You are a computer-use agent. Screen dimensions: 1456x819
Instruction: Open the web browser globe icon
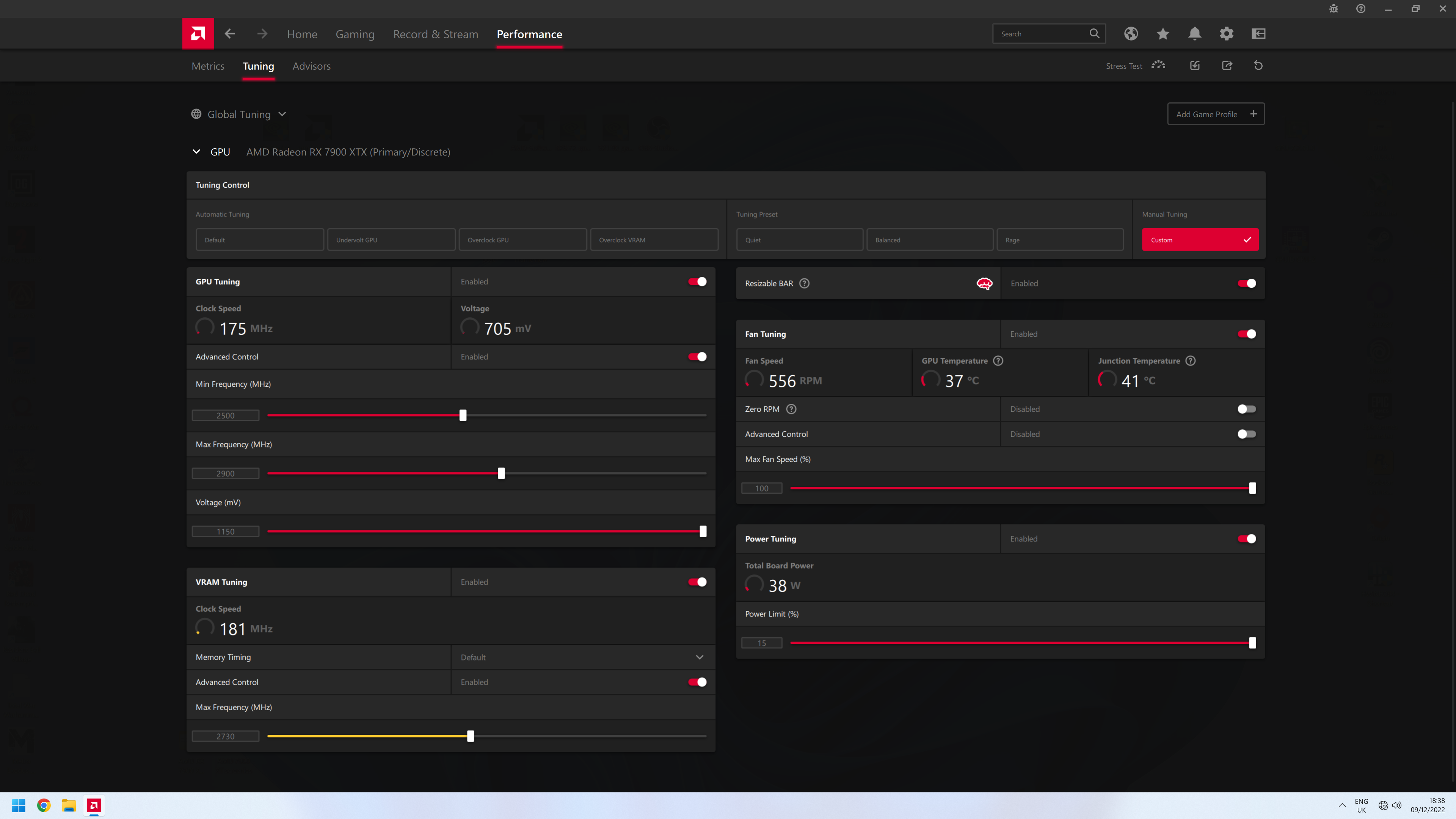(1130, 33)
